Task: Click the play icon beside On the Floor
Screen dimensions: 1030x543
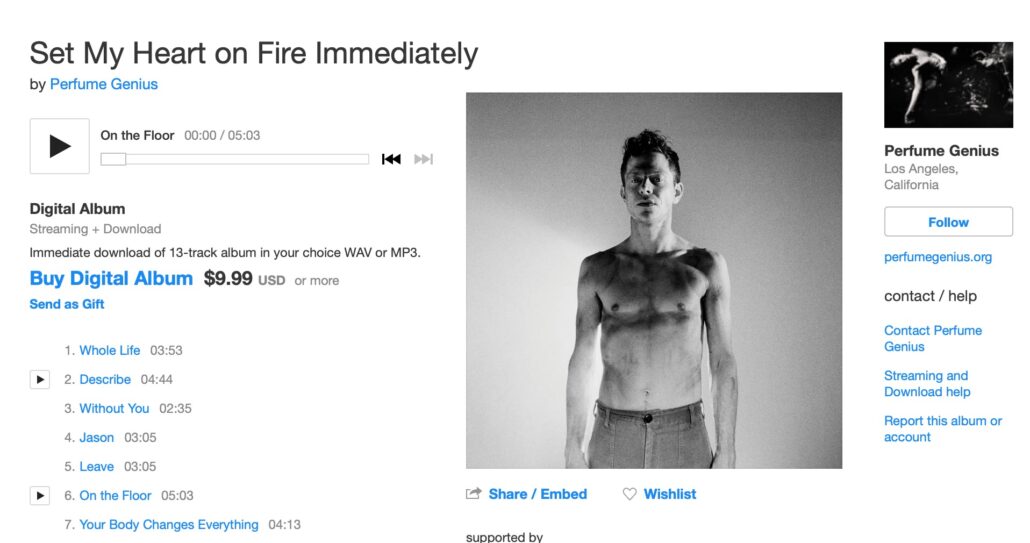Action: (39, 496)
